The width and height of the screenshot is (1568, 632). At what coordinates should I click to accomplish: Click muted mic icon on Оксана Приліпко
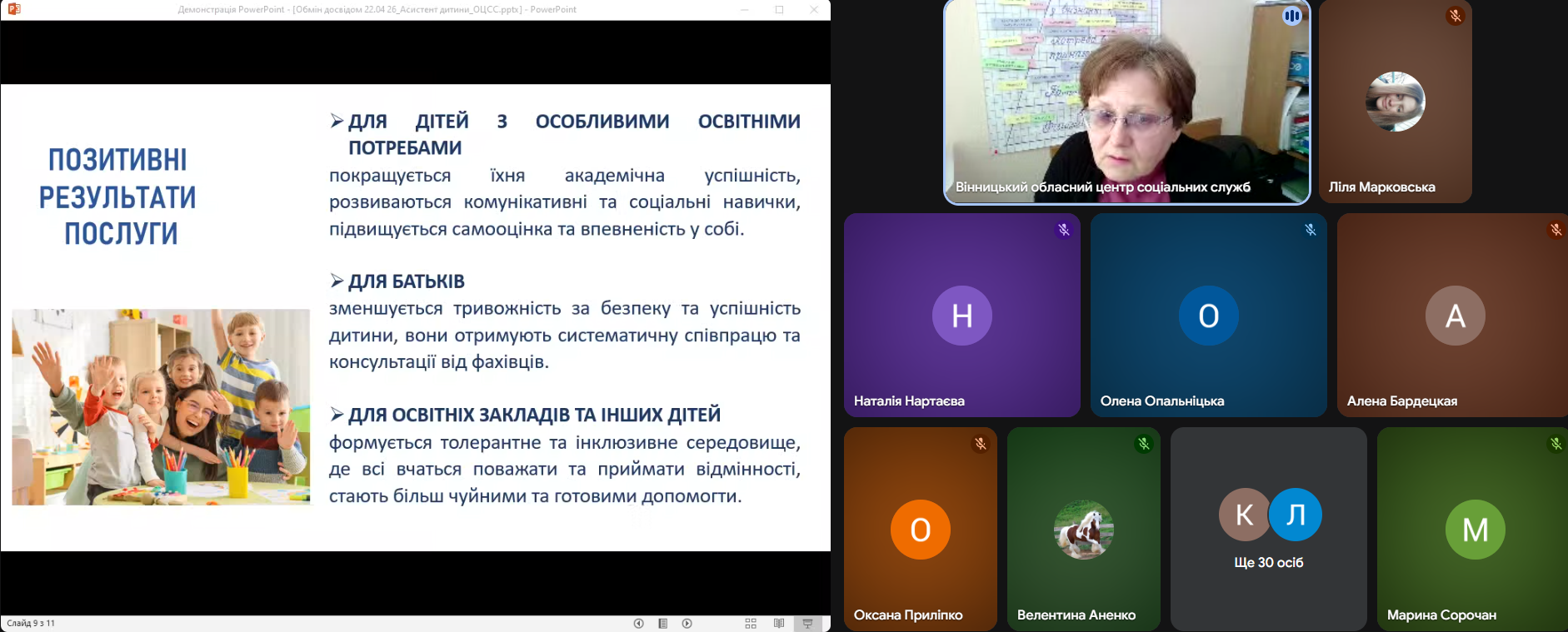click(980, 444)
